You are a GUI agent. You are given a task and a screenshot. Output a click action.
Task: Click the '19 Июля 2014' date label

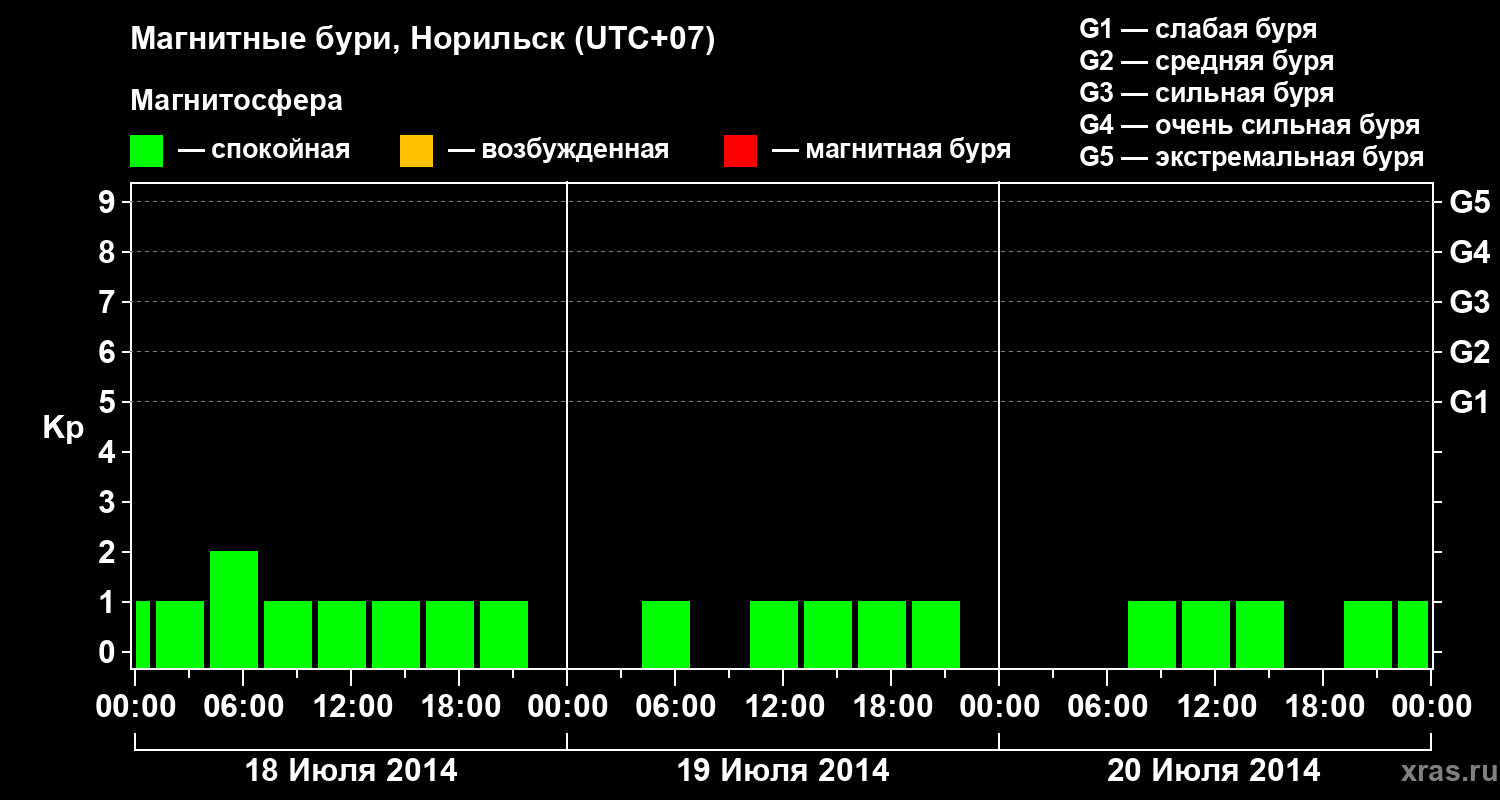[783, 771]
